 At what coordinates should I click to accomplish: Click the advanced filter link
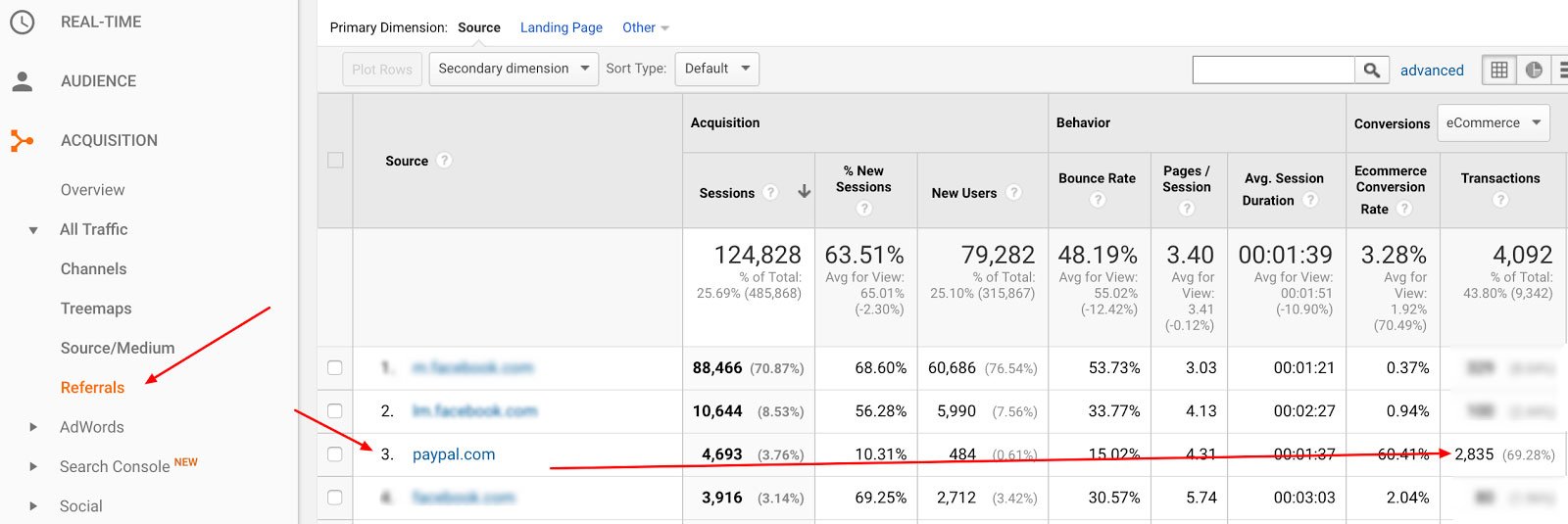click(x=1432, y=71)
